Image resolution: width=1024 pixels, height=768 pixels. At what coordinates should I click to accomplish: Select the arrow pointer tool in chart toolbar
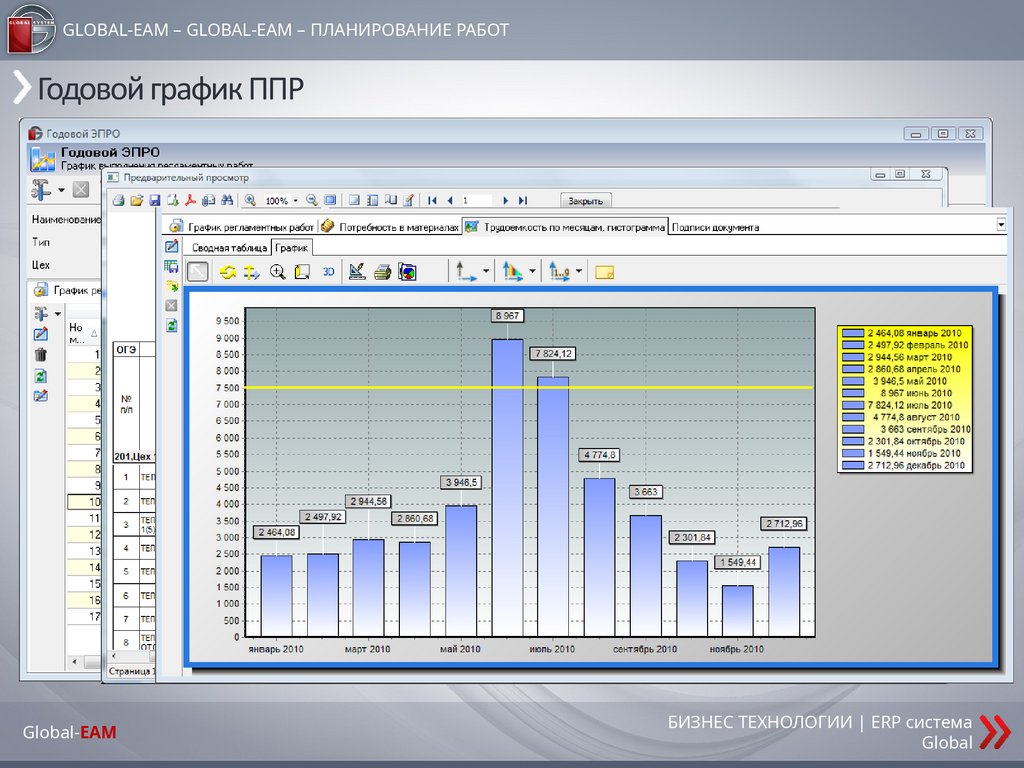[x=198, y=272]
